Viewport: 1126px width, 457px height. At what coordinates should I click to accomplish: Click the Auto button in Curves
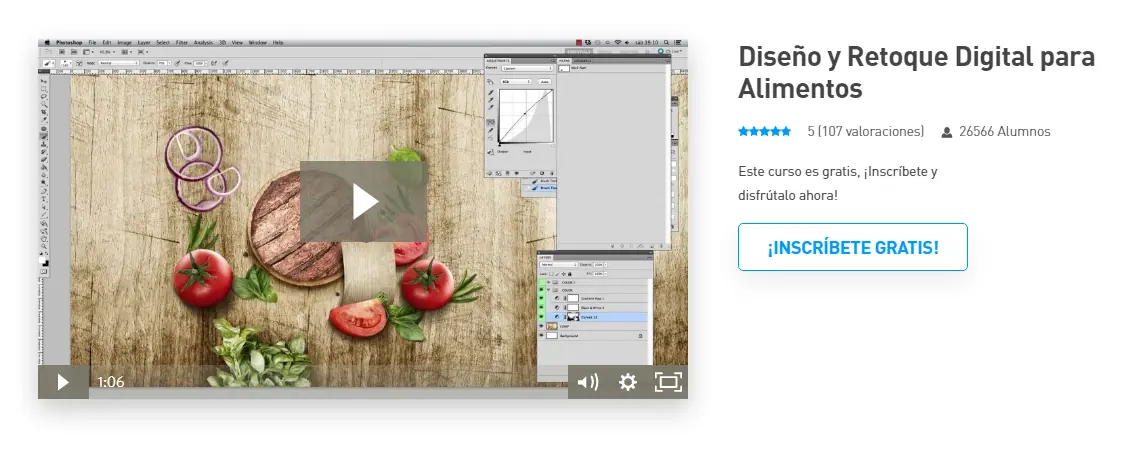click(x=545, y=82)
